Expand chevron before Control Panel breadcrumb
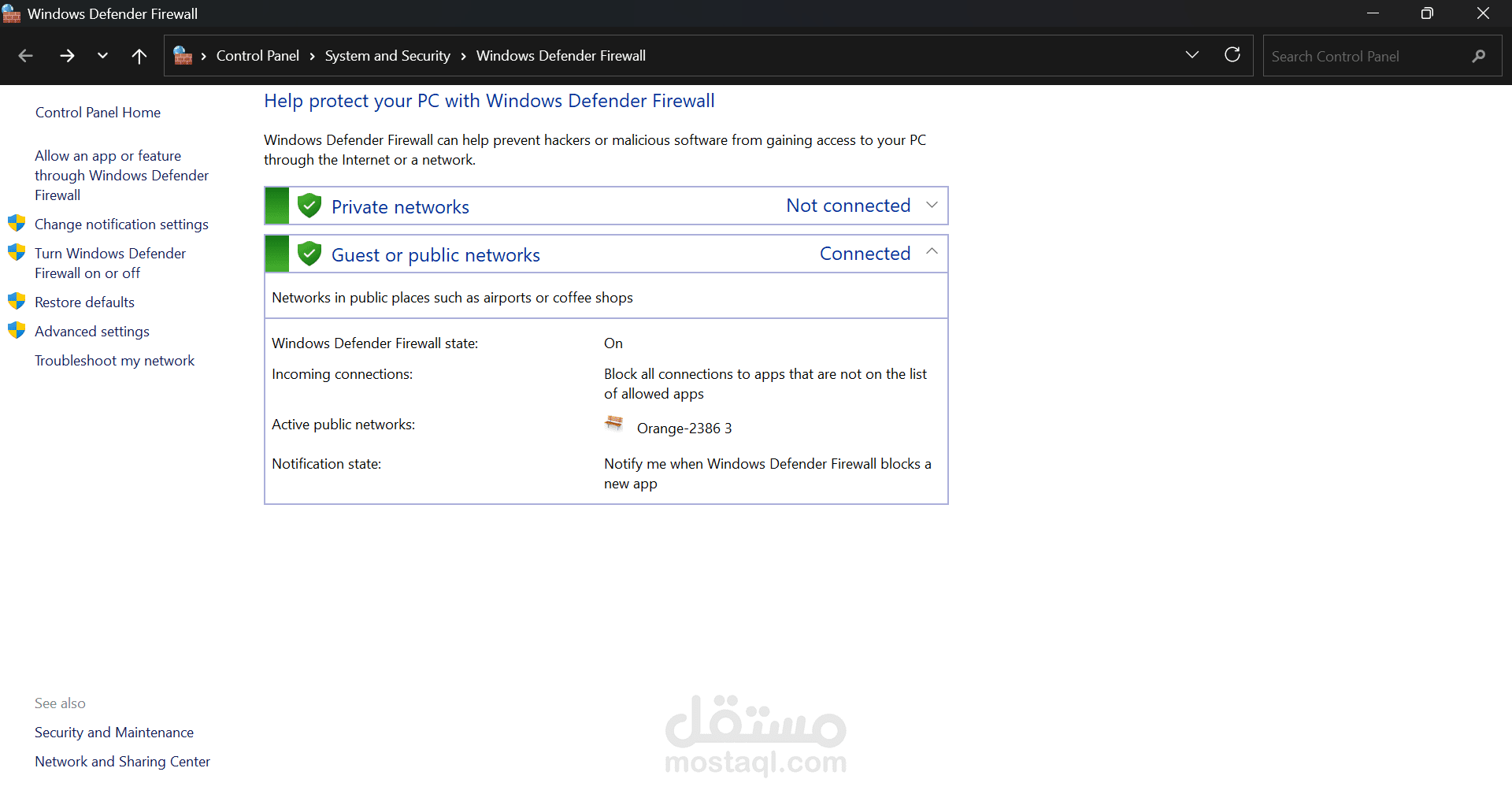Image resolution: width=1512 pixels, height=794 pixels. click(204, 56)
